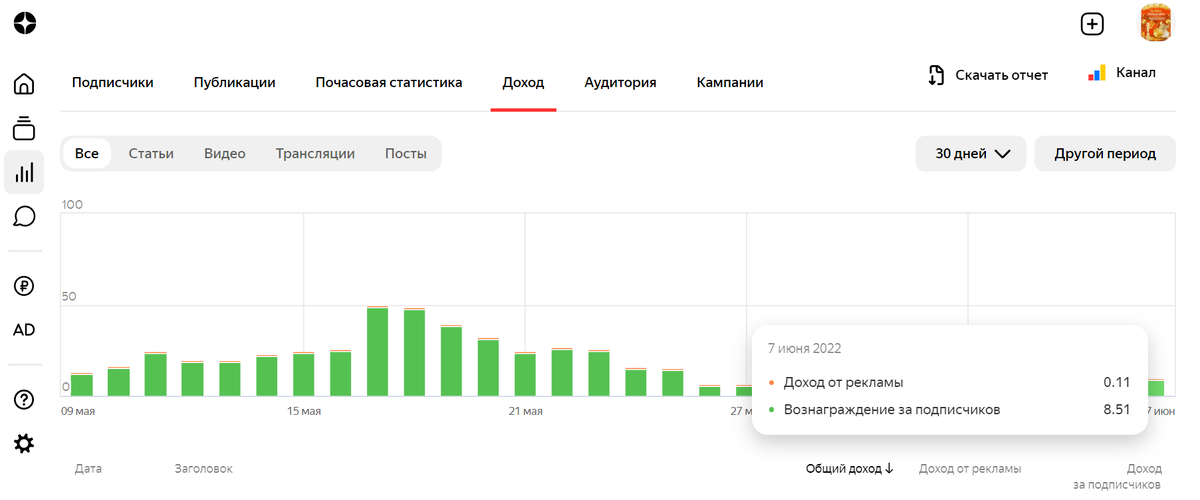
Task: Filter income by Трансляции
Action: click(315, 154)
